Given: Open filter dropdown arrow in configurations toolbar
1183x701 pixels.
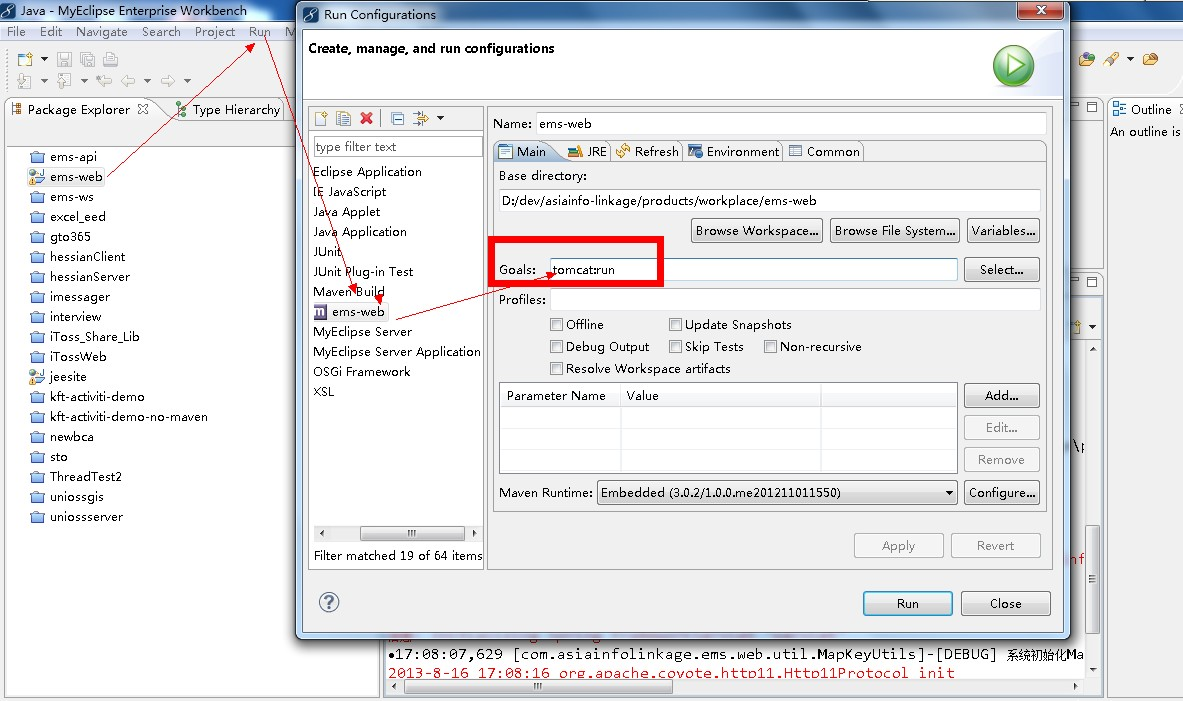Looking at the screenshot, I should pos(441,118).
